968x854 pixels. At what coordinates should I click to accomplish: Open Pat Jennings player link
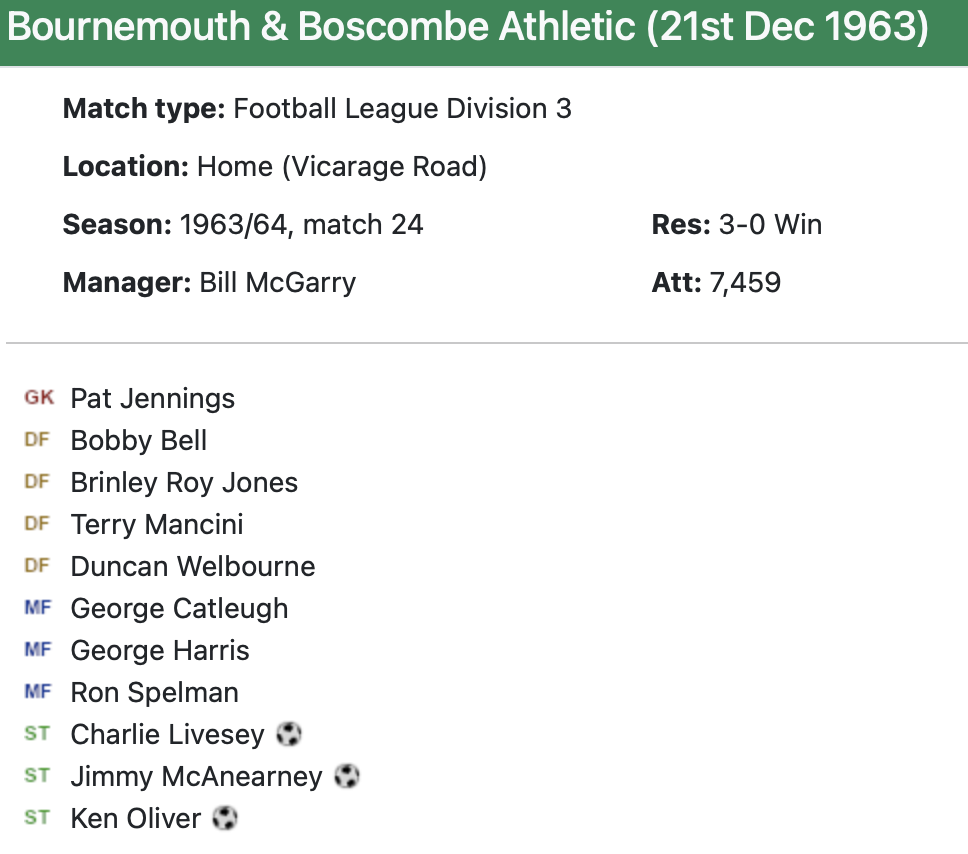click(x=152, y=399)
